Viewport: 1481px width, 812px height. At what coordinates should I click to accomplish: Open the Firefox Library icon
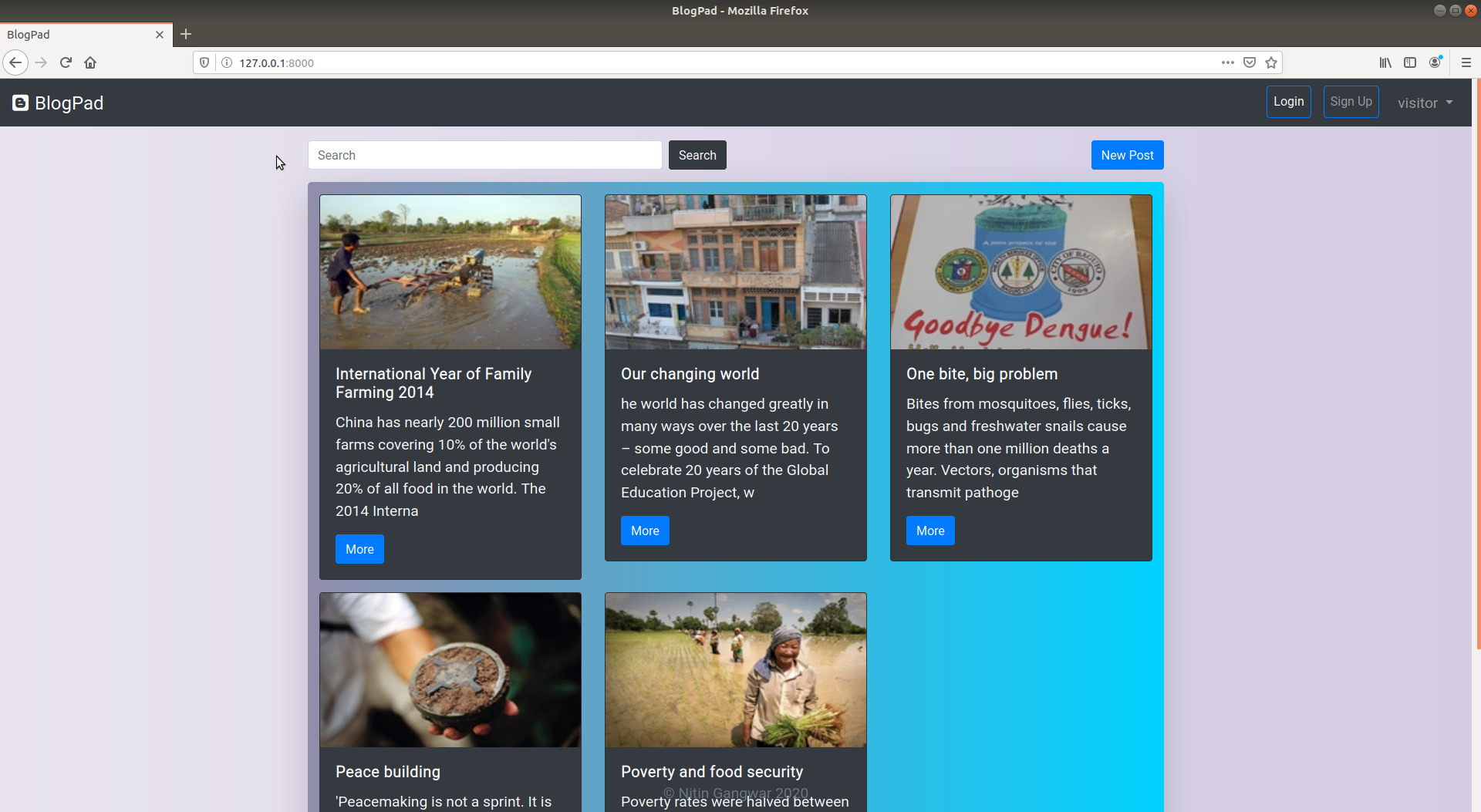1386,62
